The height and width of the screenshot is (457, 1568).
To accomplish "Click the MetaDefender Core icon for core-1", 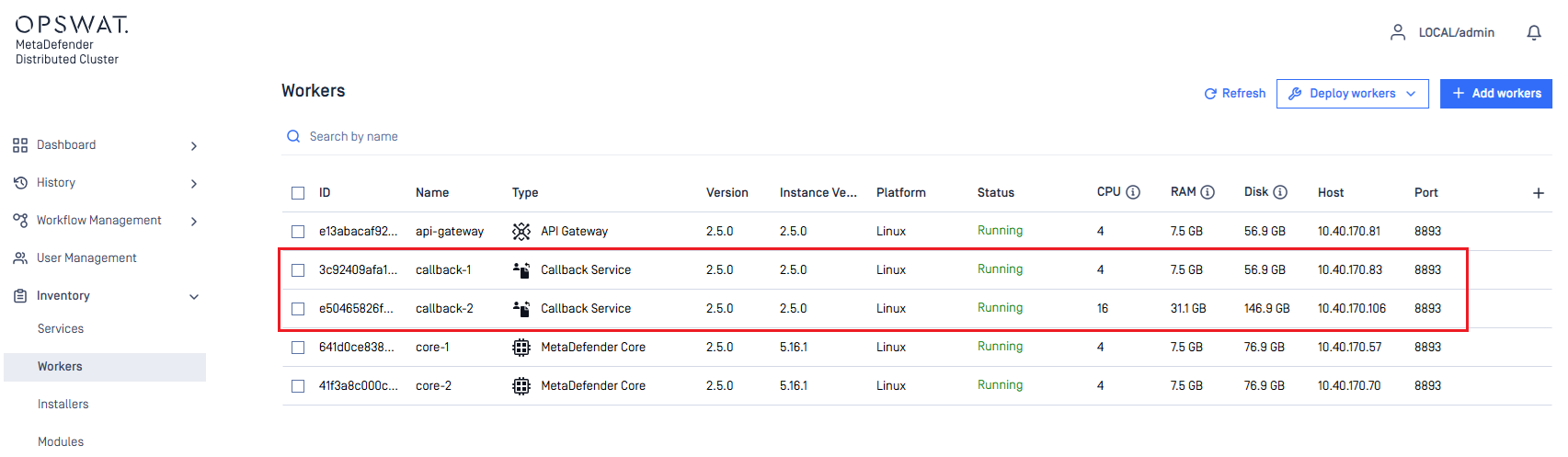I will tap(521, 348).
